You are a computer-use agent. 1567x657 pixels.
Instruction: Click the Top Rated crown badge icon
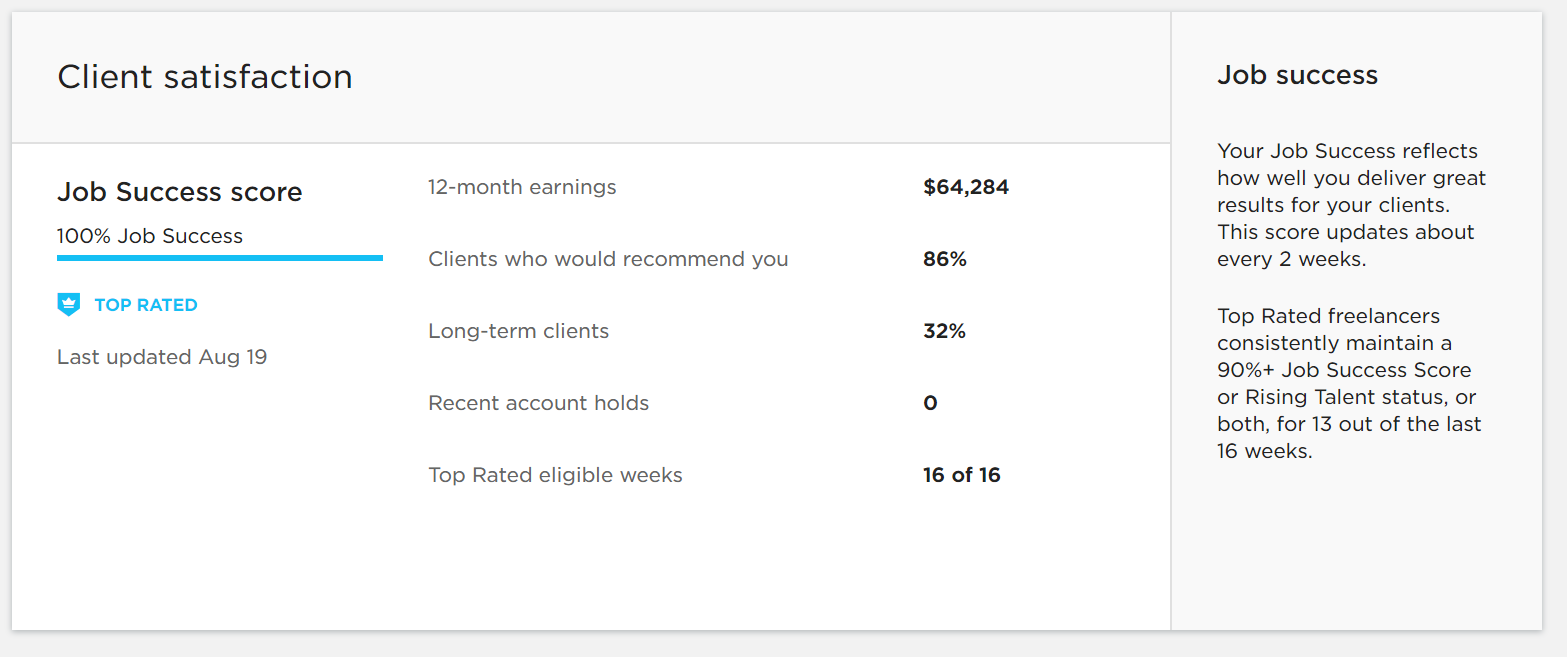point(68,305)
